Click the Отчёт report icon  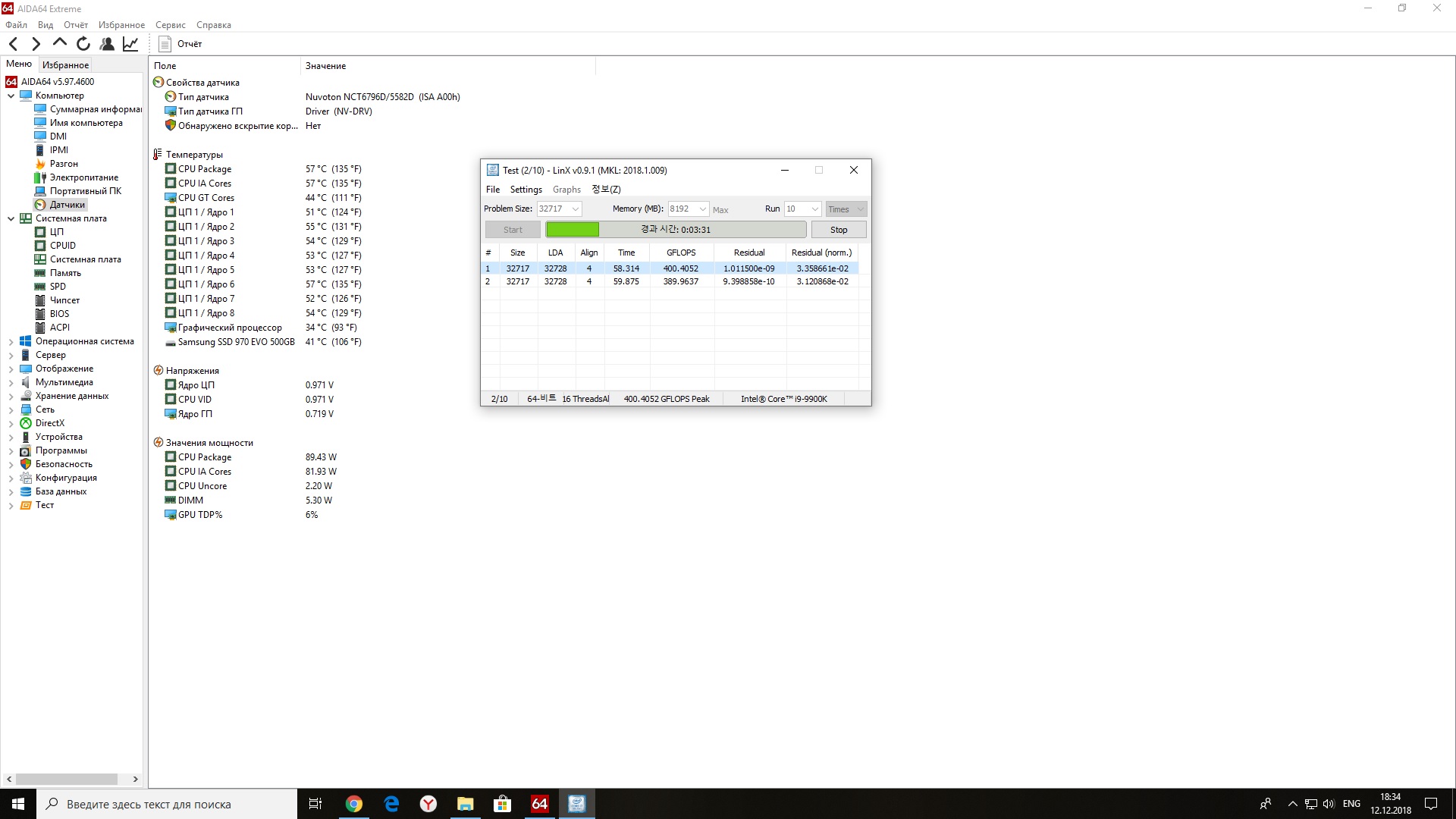pos(165,44)
